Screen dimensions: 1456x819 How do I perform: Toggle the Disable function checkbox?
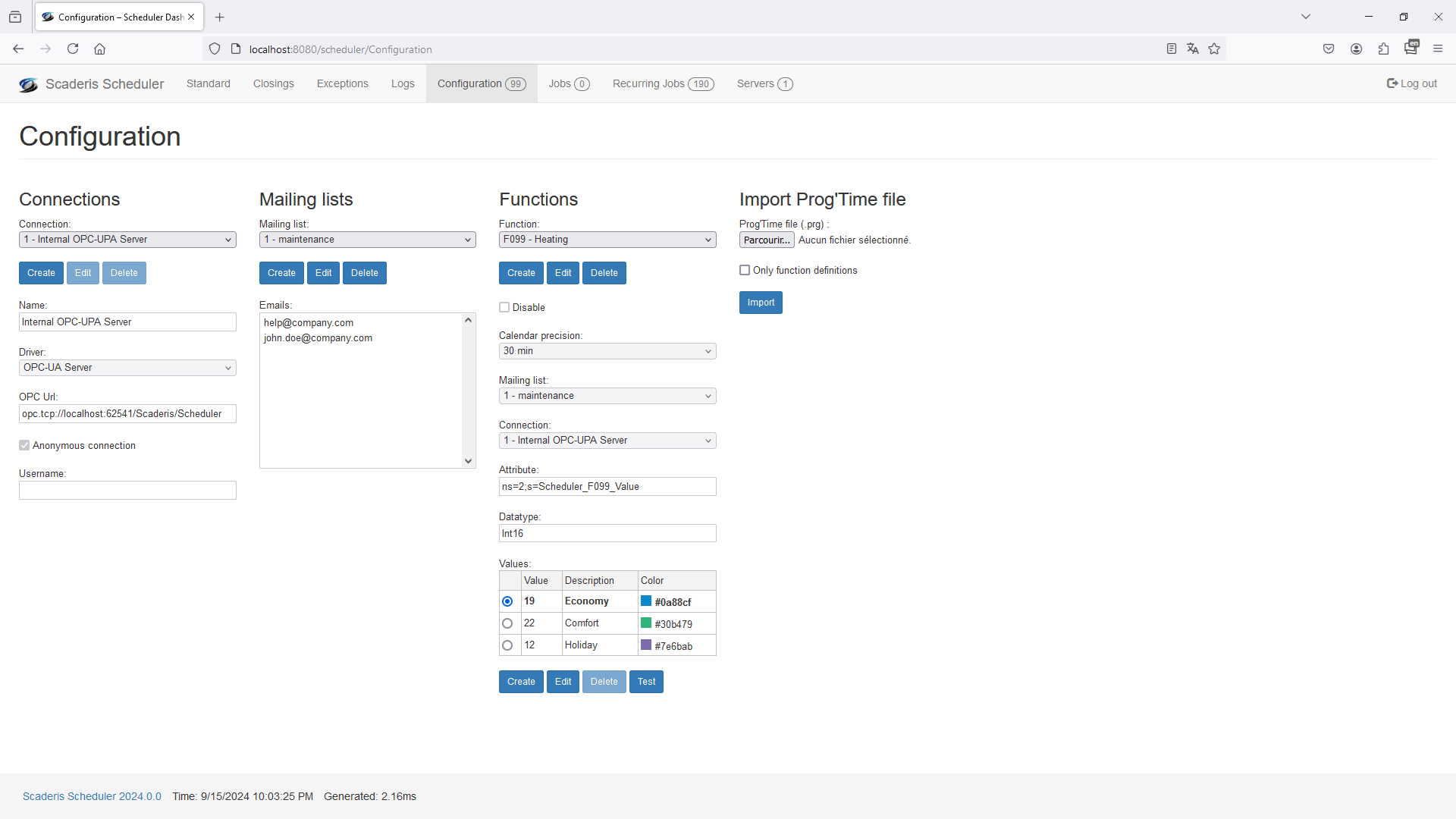(504, 308)
